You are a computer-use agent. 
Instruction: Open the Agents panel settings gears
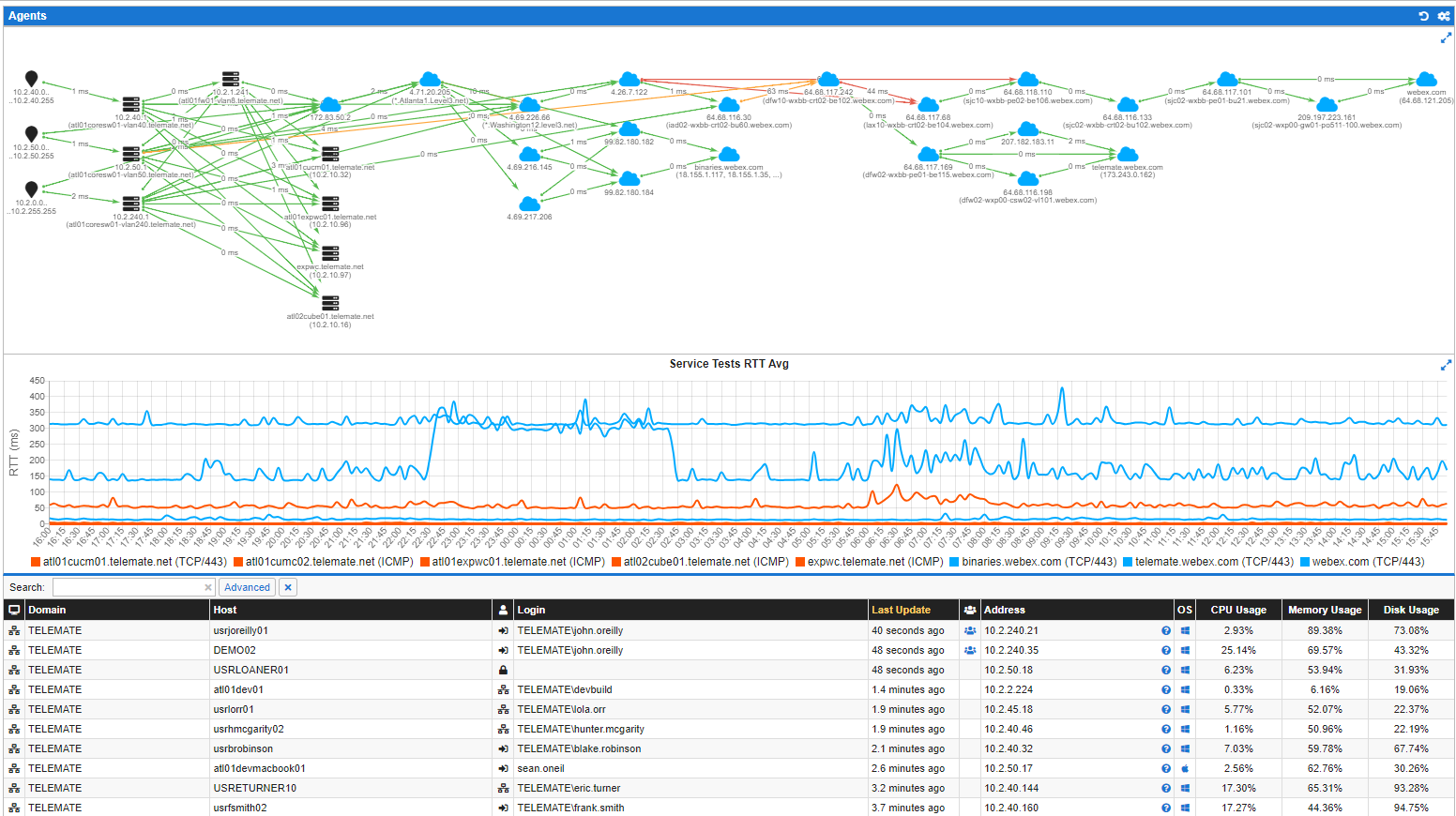pos(1444,16)
